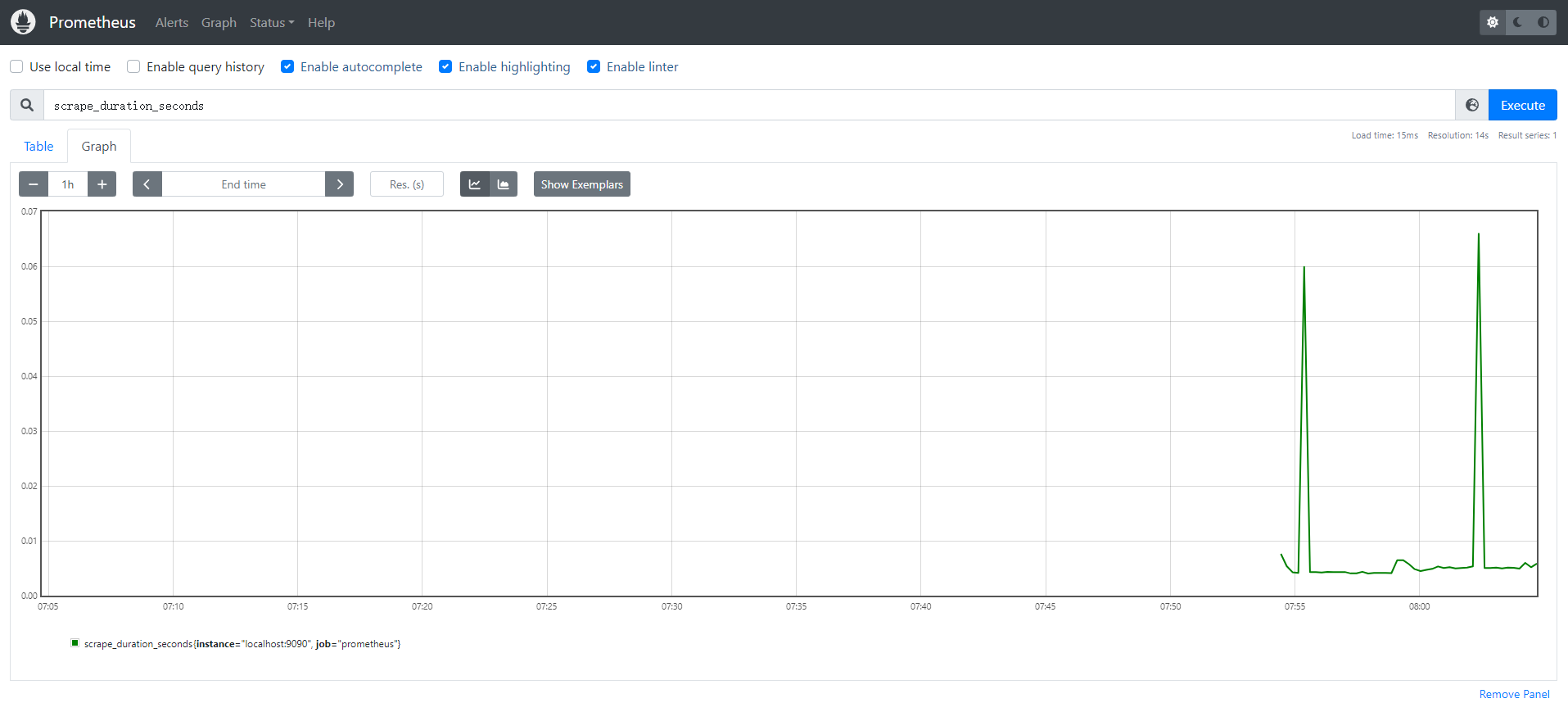Click the Execute button
The width and height of the screenshot is (1568, 712).
pyautogui.click(x=1522, y=105)
